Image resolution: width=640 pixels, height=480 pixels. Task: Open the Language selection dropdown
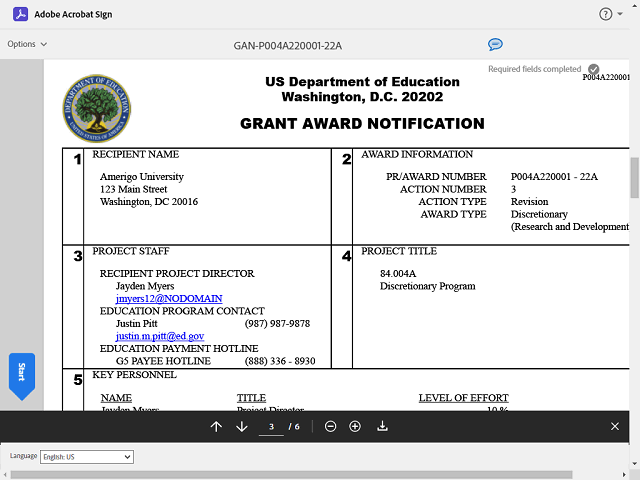(86, 457)
